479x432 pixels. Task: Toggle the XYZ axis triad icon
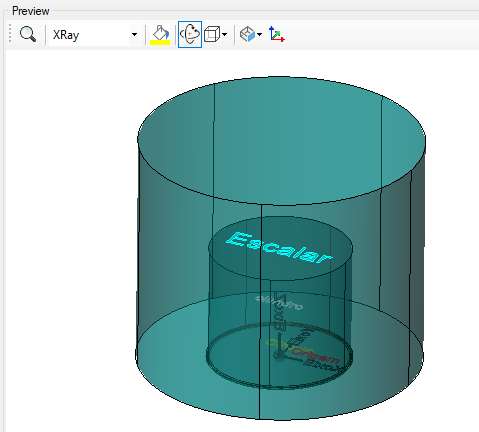pyautogui.click(x=276, y=34)
